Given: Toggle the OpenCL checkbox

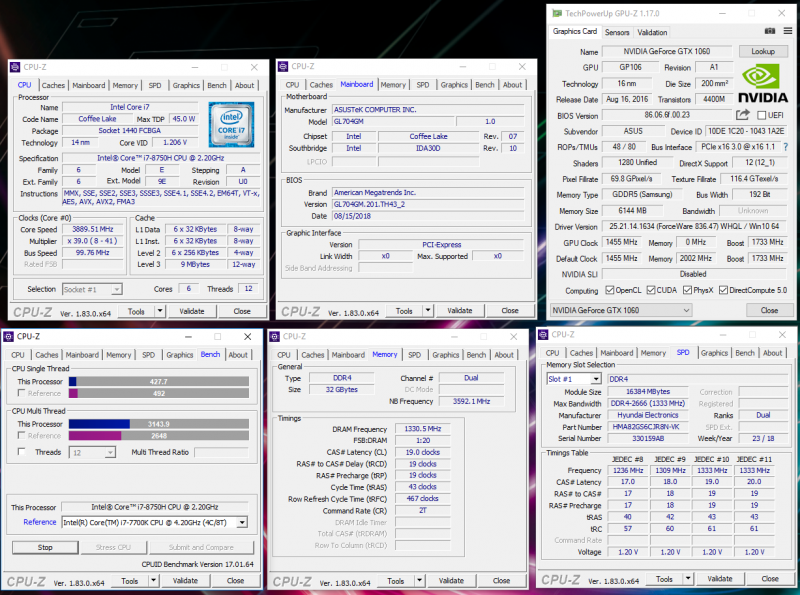Looking at the screenshot, I should pyautogui.click(x=610, y=290).
